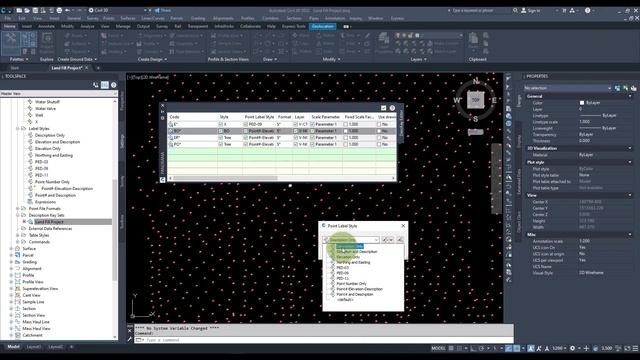Click the Panorama help icon
Image resolution: width=640 pixels, height=360 pixels.
[392, 108]
